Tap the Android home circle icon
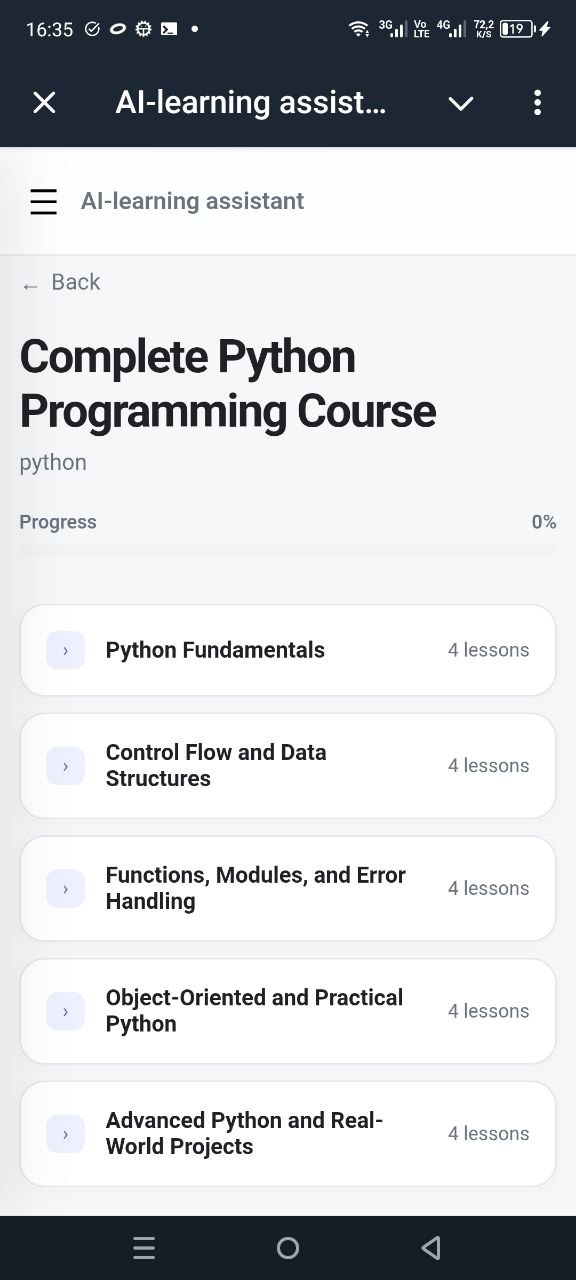The width and height of the screenshot is (576, 1280). (288, 1248)
